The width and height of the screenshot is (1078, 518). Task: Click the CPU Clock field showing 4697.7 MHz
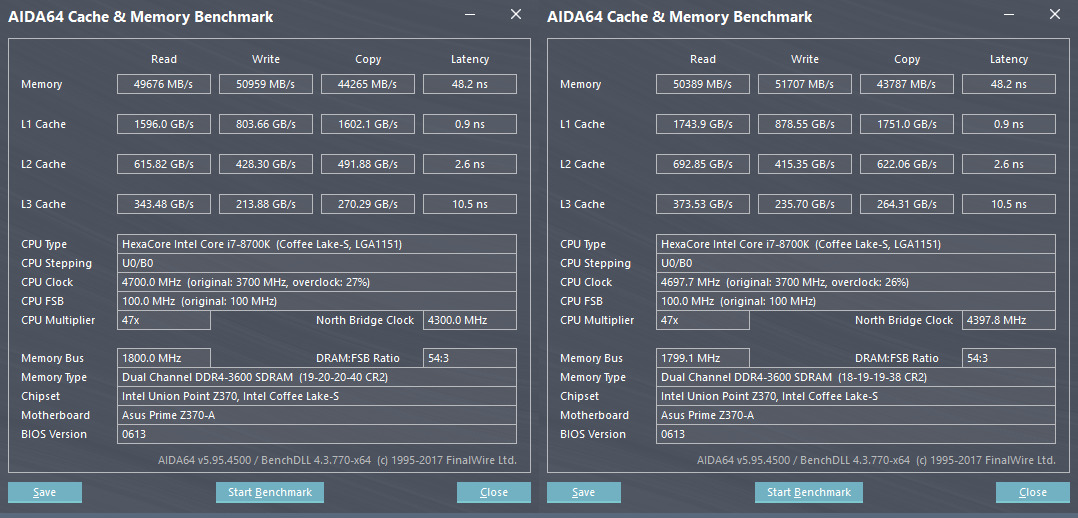857,282
